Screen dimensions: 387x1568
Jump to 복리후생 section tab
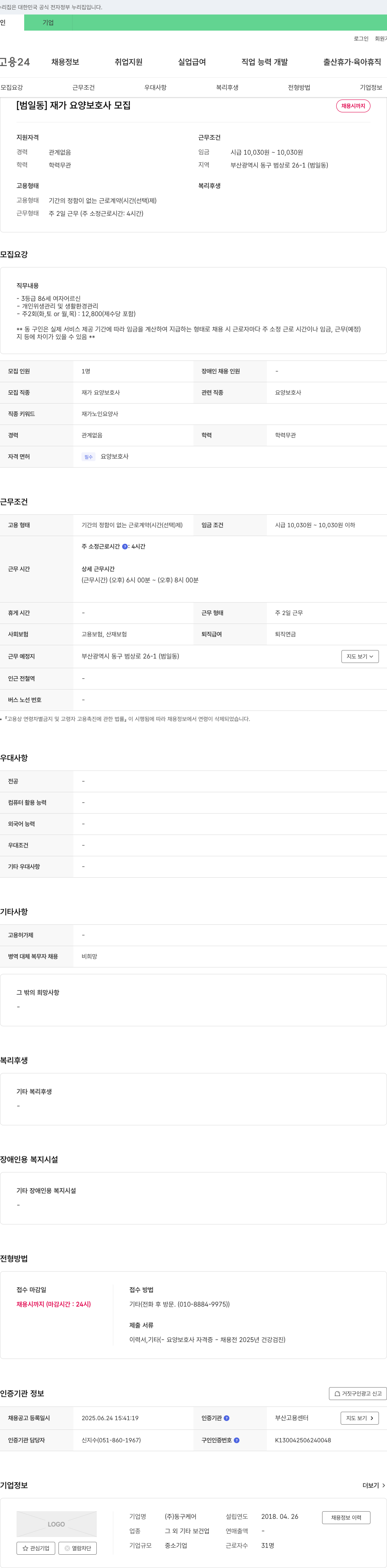point(227,88)
